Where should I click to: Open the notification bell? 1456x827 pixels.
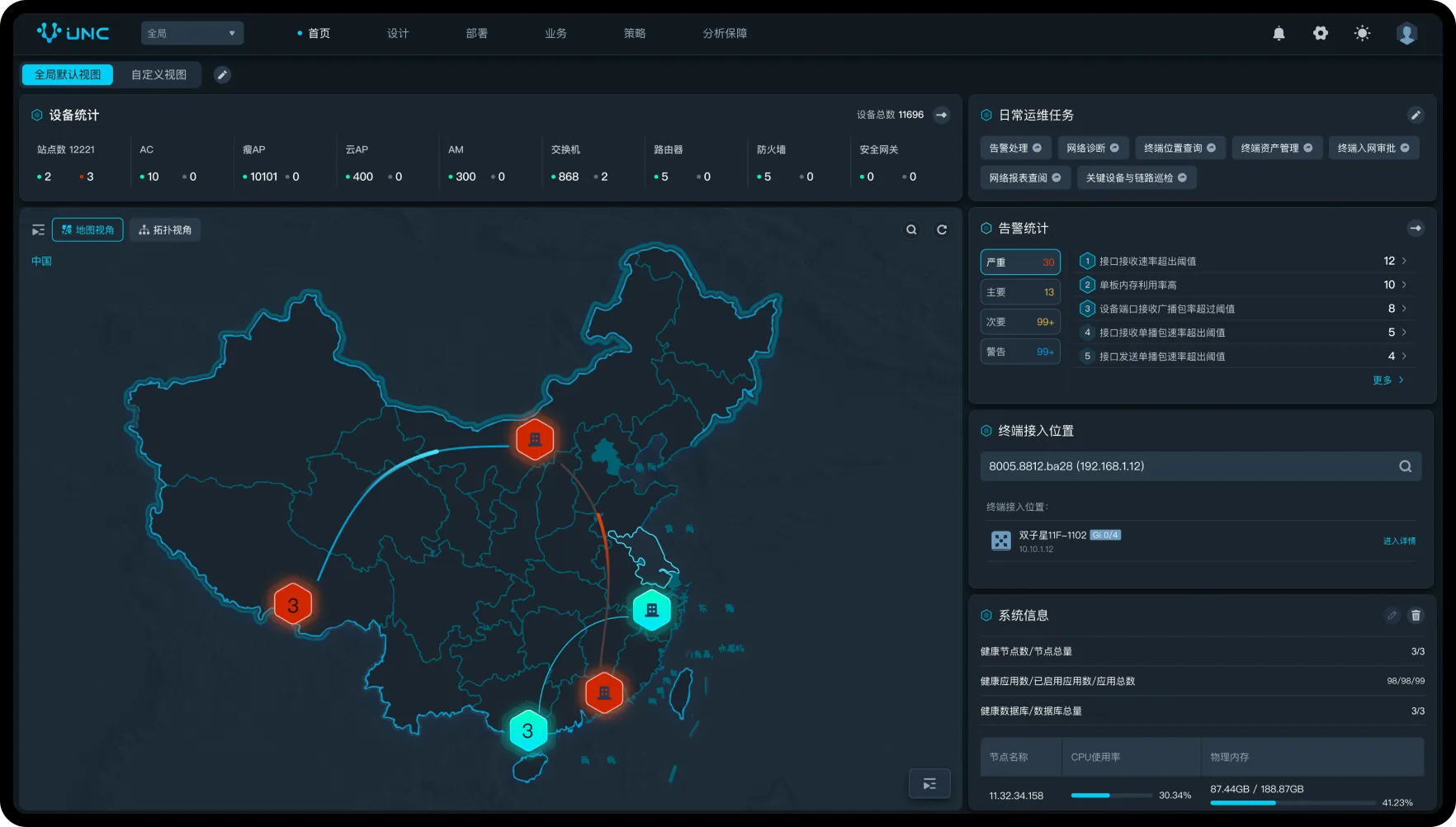tap(1279, 34)
